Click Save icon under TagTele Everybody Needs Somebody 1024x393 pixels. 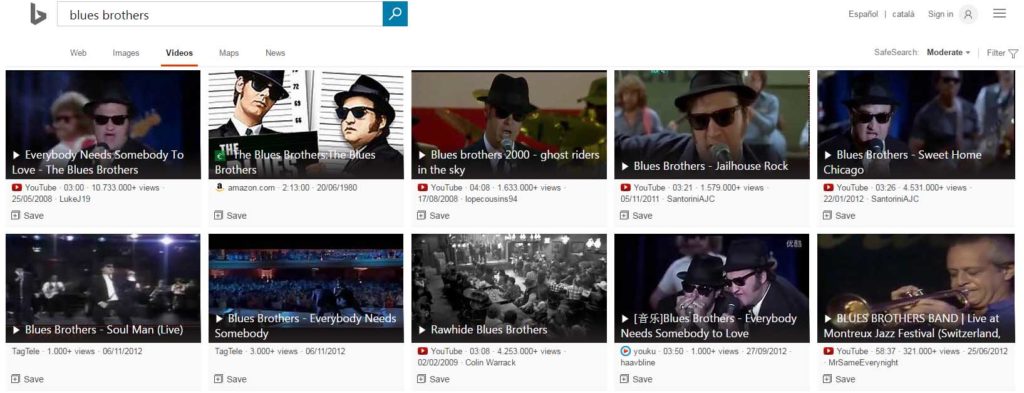coord(219,379)
